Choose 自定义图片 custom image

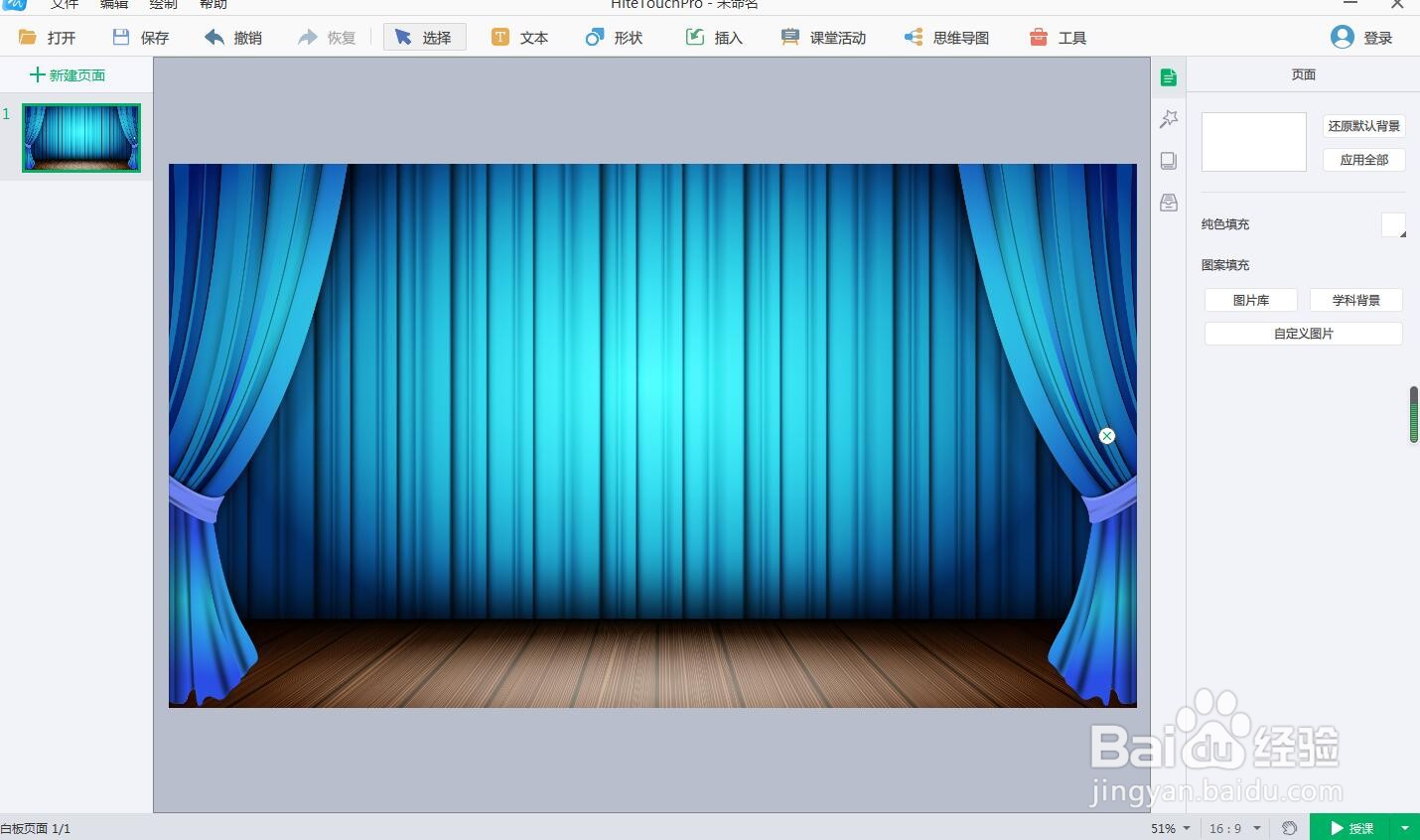1304,334
